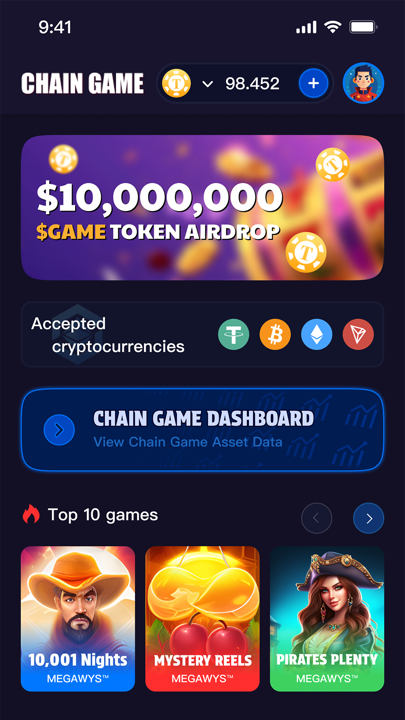405x720 pixels.
Task: Go to previous games with left arrow
Action: click(x=316, y=518)
